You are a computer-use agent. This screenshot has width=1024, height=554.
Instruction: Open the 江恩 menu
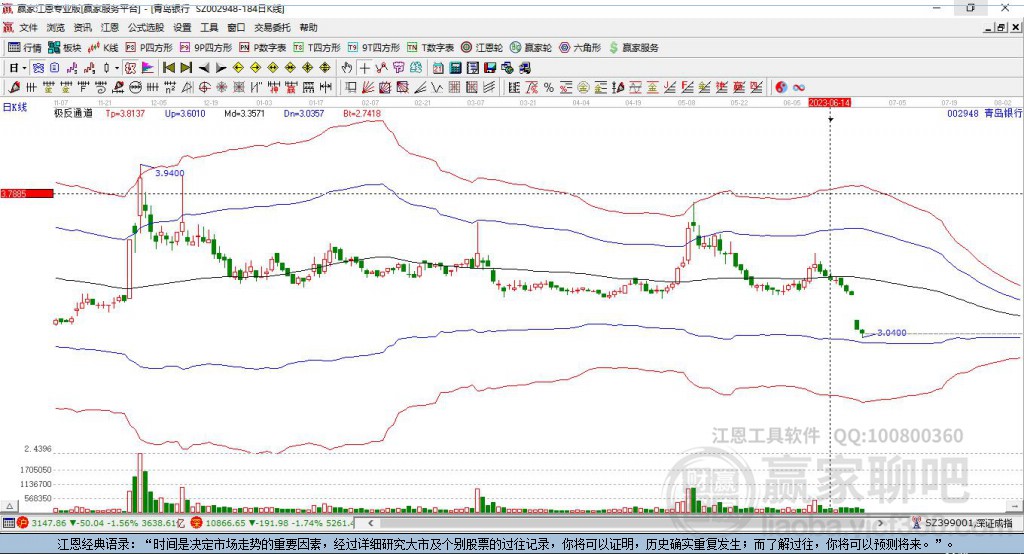[x=110, y=27]
